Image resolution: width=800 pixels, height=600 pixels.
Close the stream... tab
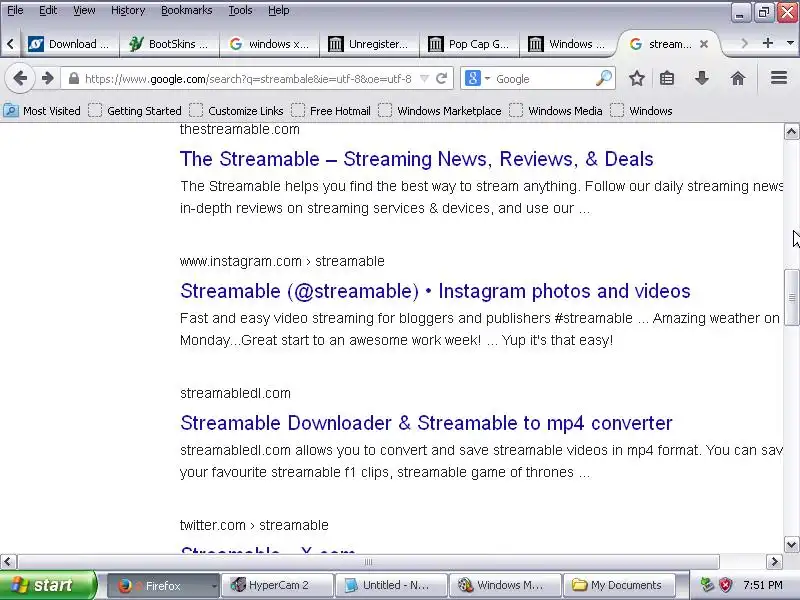[704, 44]
